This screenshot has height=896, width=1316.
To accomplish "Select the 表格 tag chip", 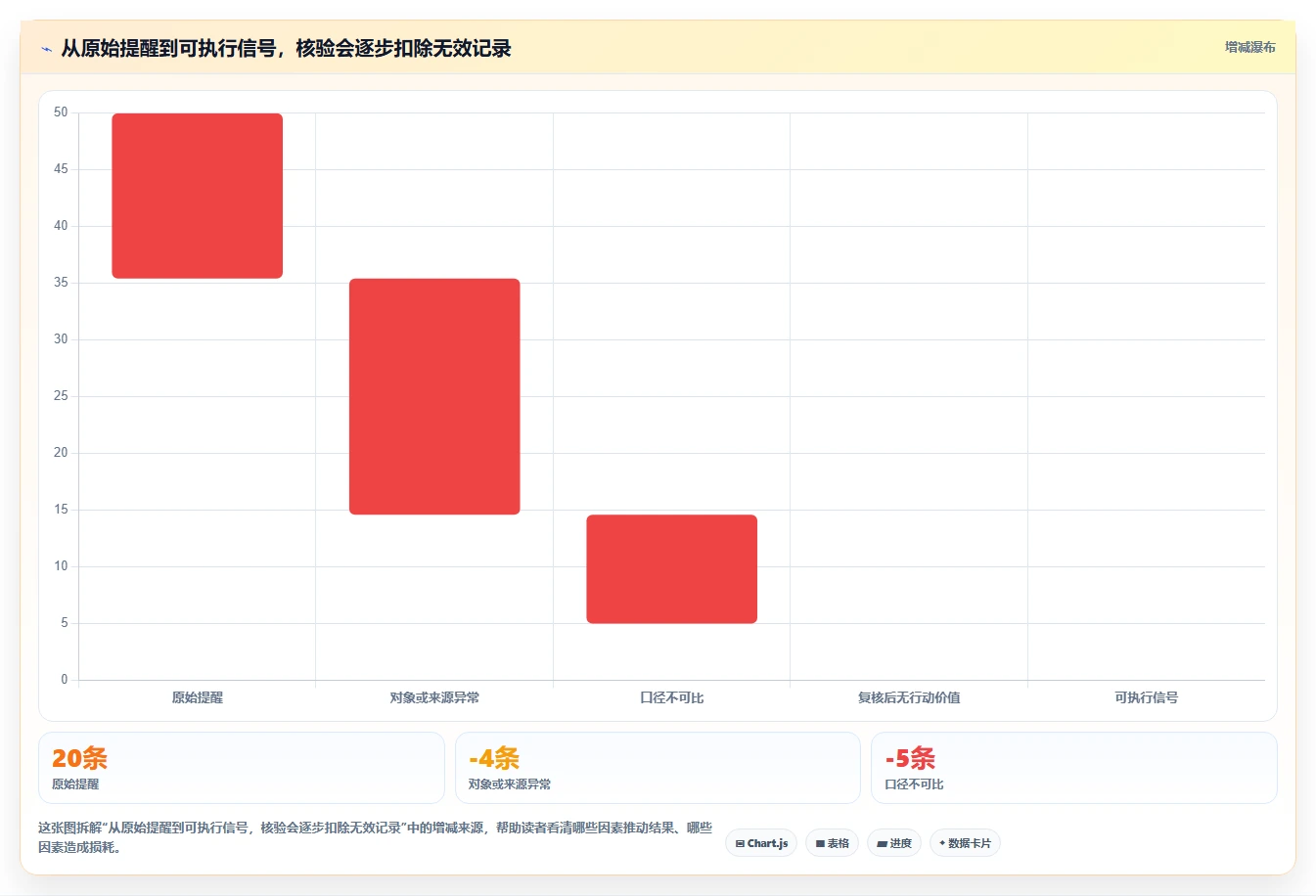I will 832,843.
